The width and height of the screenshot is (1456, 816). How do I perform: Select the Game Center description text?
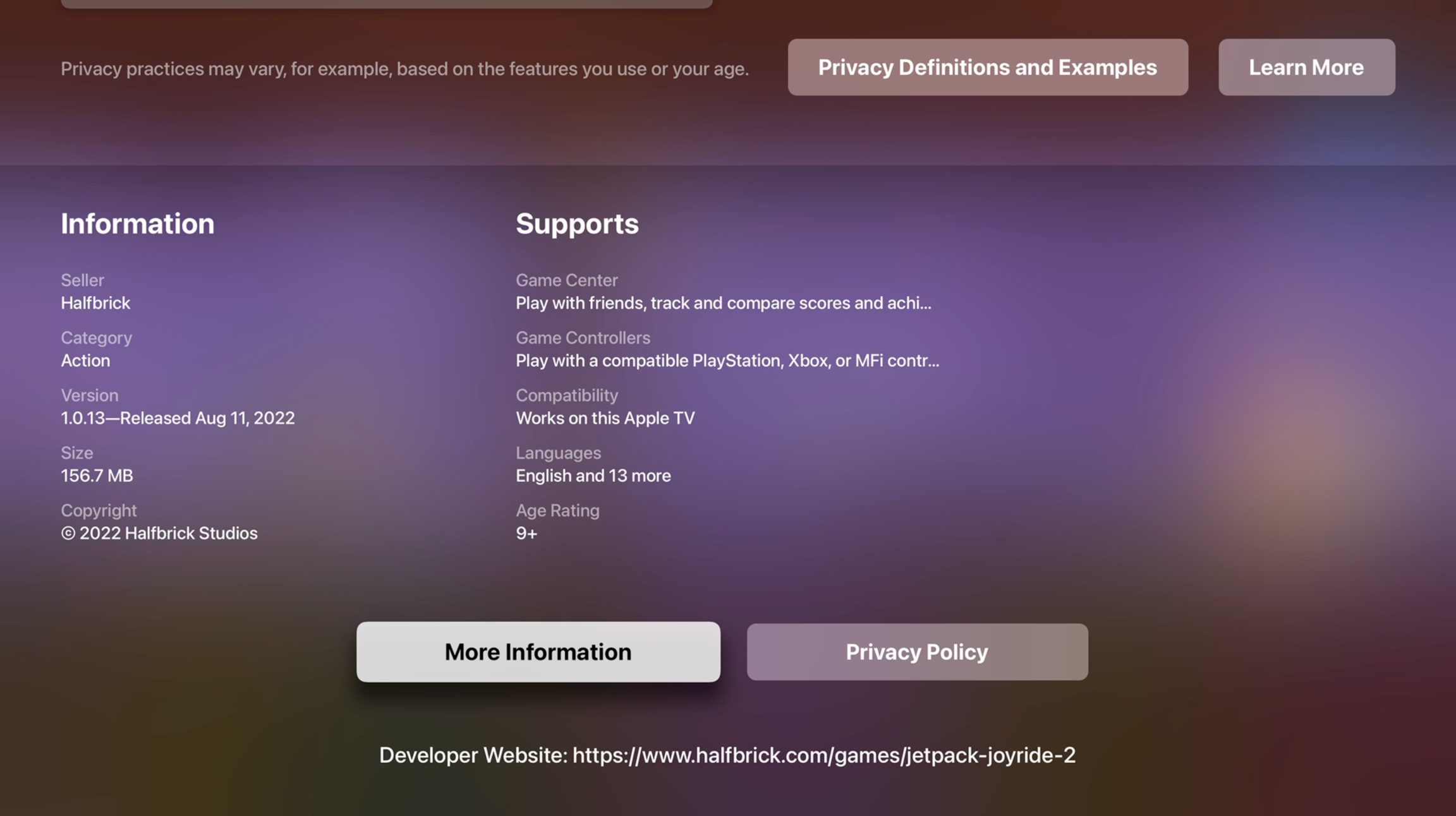point(724,303)
